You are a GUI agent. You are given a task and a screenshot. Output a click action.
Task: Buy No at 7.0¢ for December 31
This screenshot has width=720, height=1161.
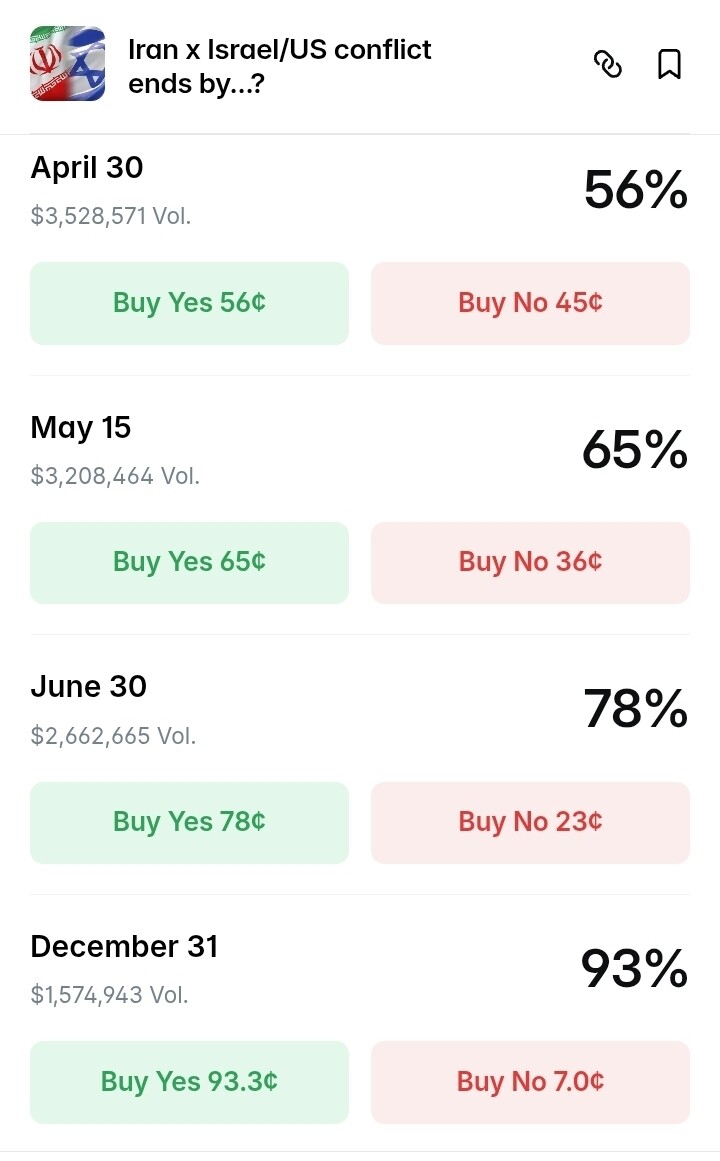click(x=530, y=1082)
